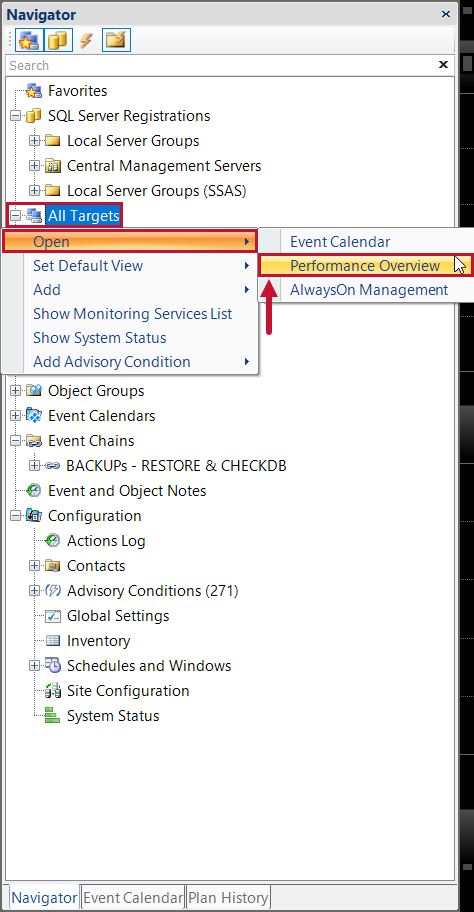
Task: Click the Actions Log icon
Action: point(53,541)
